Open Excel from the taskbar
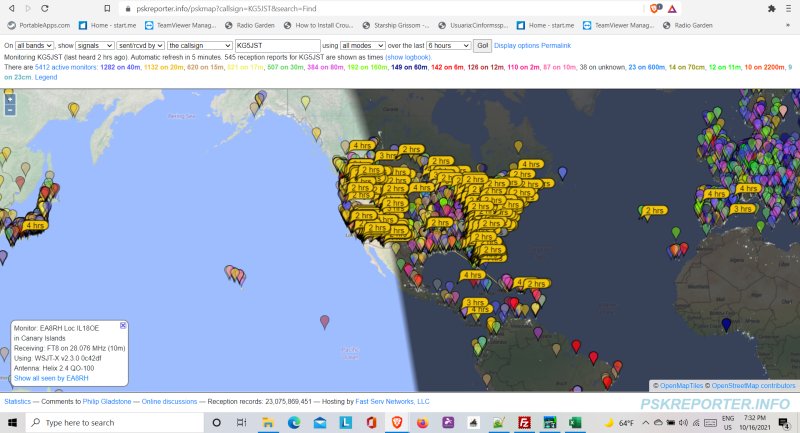 [x=575, y=422]
